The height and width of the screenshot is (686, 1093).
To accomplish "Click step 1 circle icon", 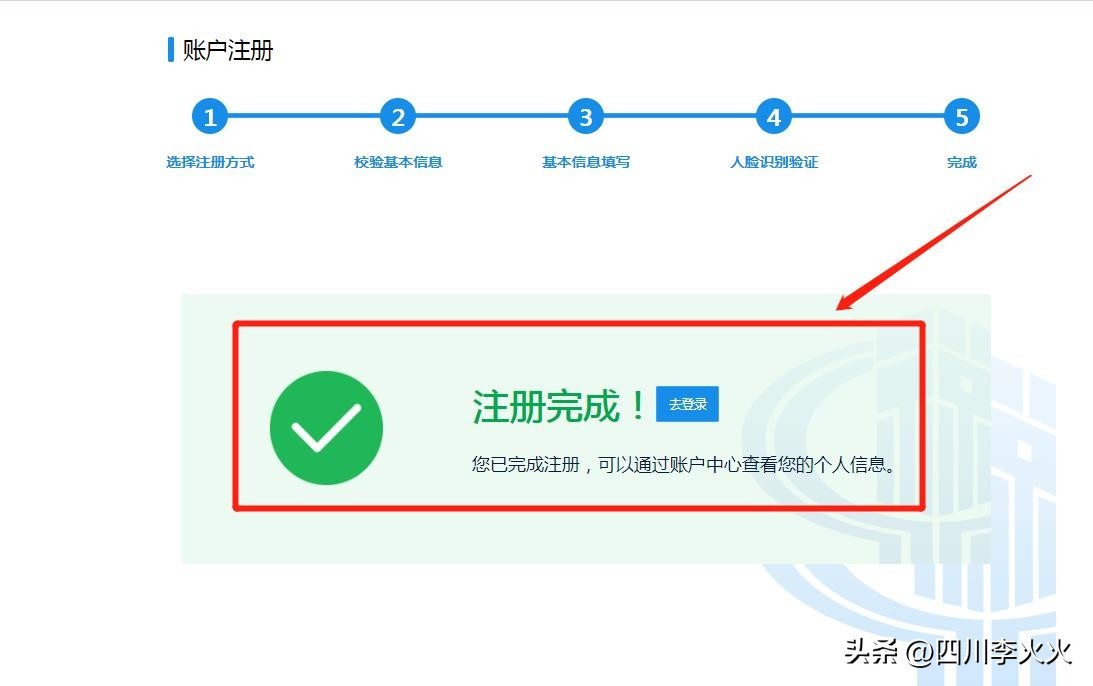I will point(210,116).
